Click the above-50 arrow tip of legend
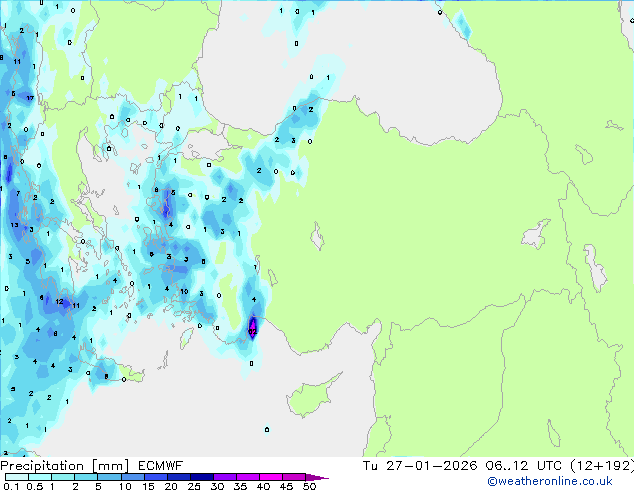This screenshot has height=490, width=634. click(317, 478)
